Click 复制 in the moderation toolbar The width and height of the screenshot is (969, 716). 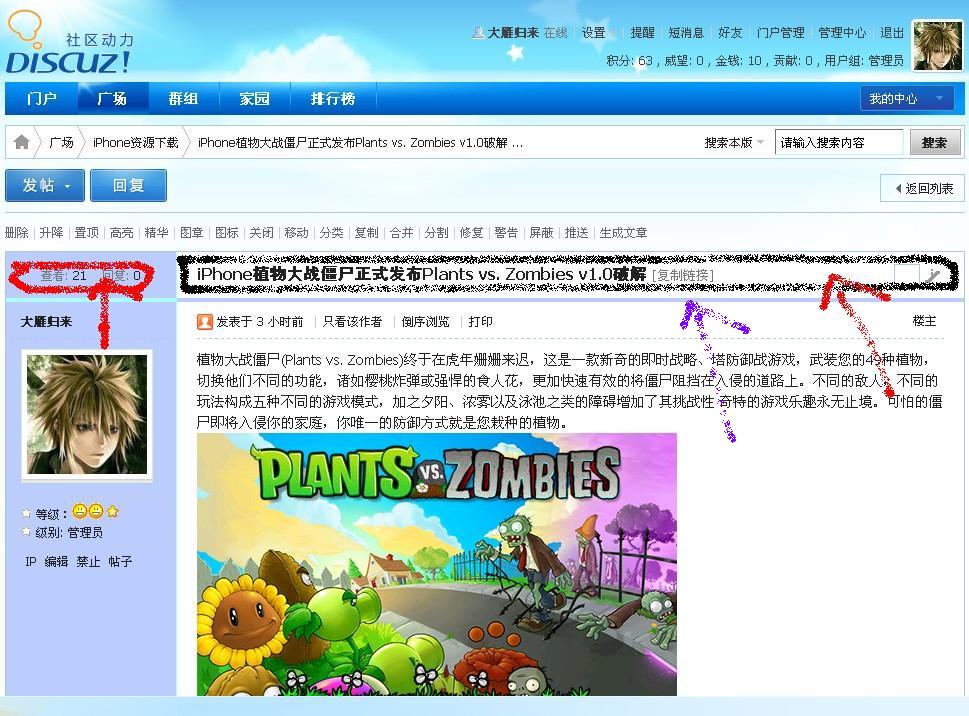[366, 232]
